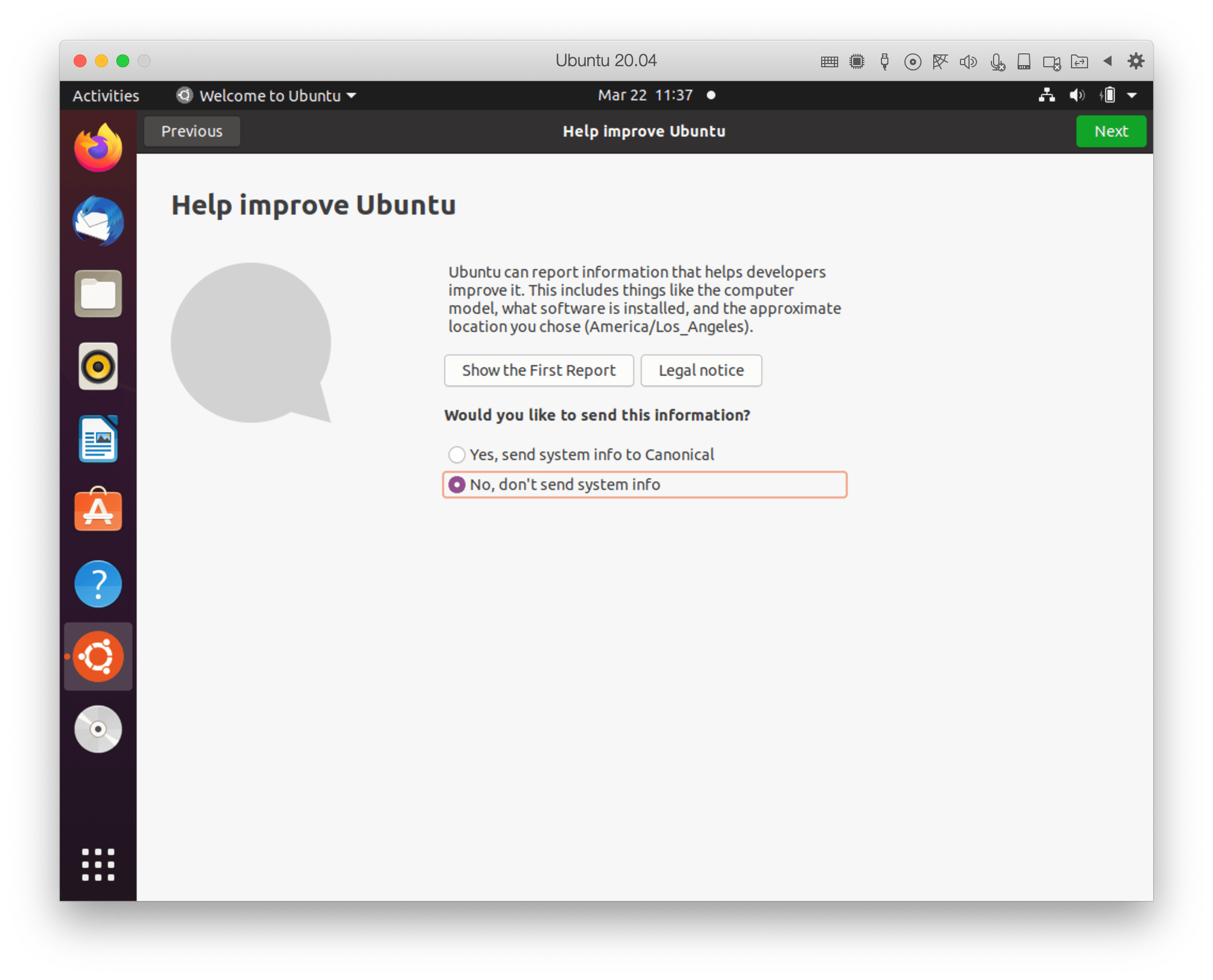This screenshot has width=1213, height=980.
Task: Click the VM microphone icon
Action: pyautogui.click(x=997, y=61)
